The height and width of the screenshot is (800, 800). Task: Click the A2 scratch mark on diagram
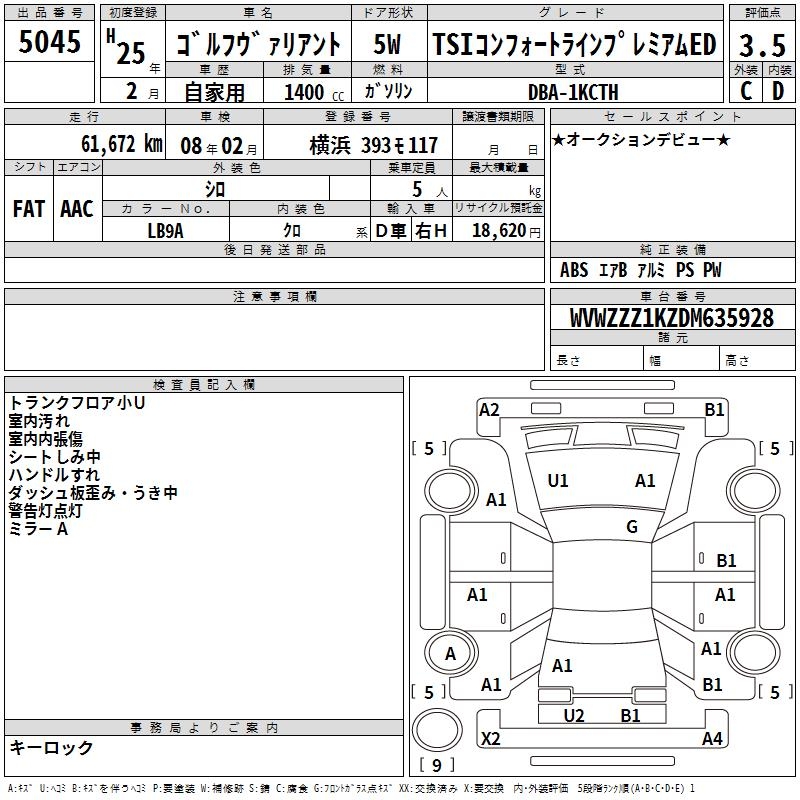489,409
